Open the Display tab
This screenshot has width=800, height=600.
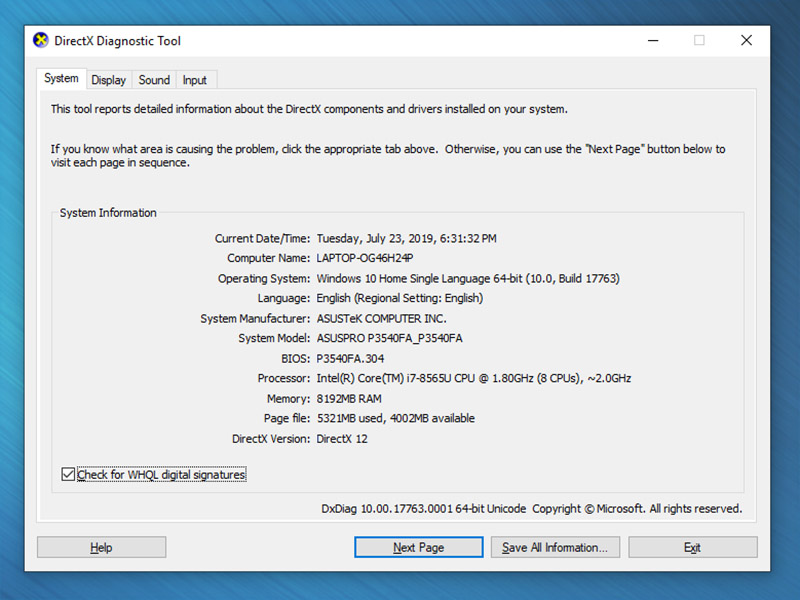[109, 80]
